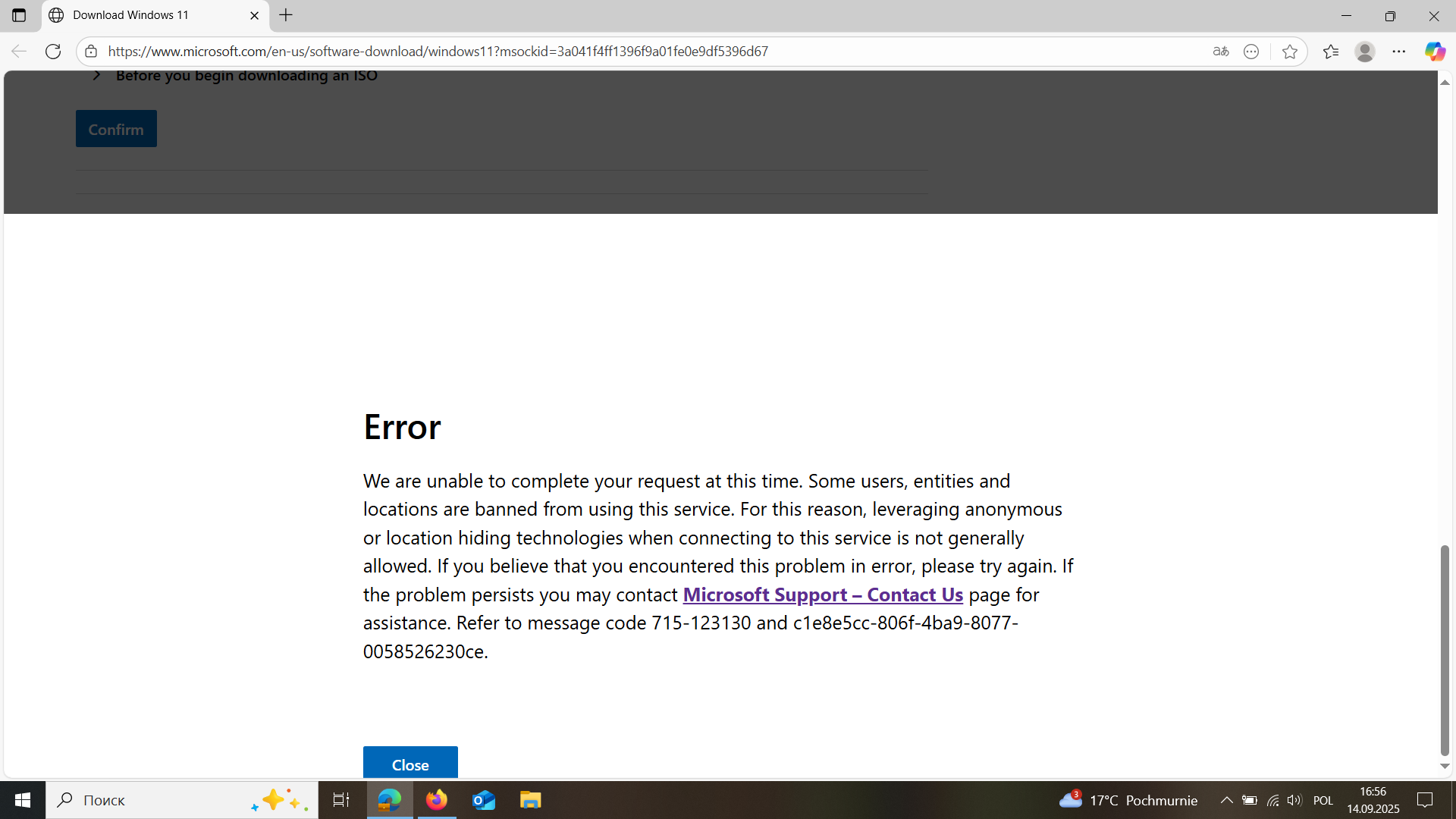The image size is (1456, 819).
Task: Open the Favorites list
Action: 1331,52
